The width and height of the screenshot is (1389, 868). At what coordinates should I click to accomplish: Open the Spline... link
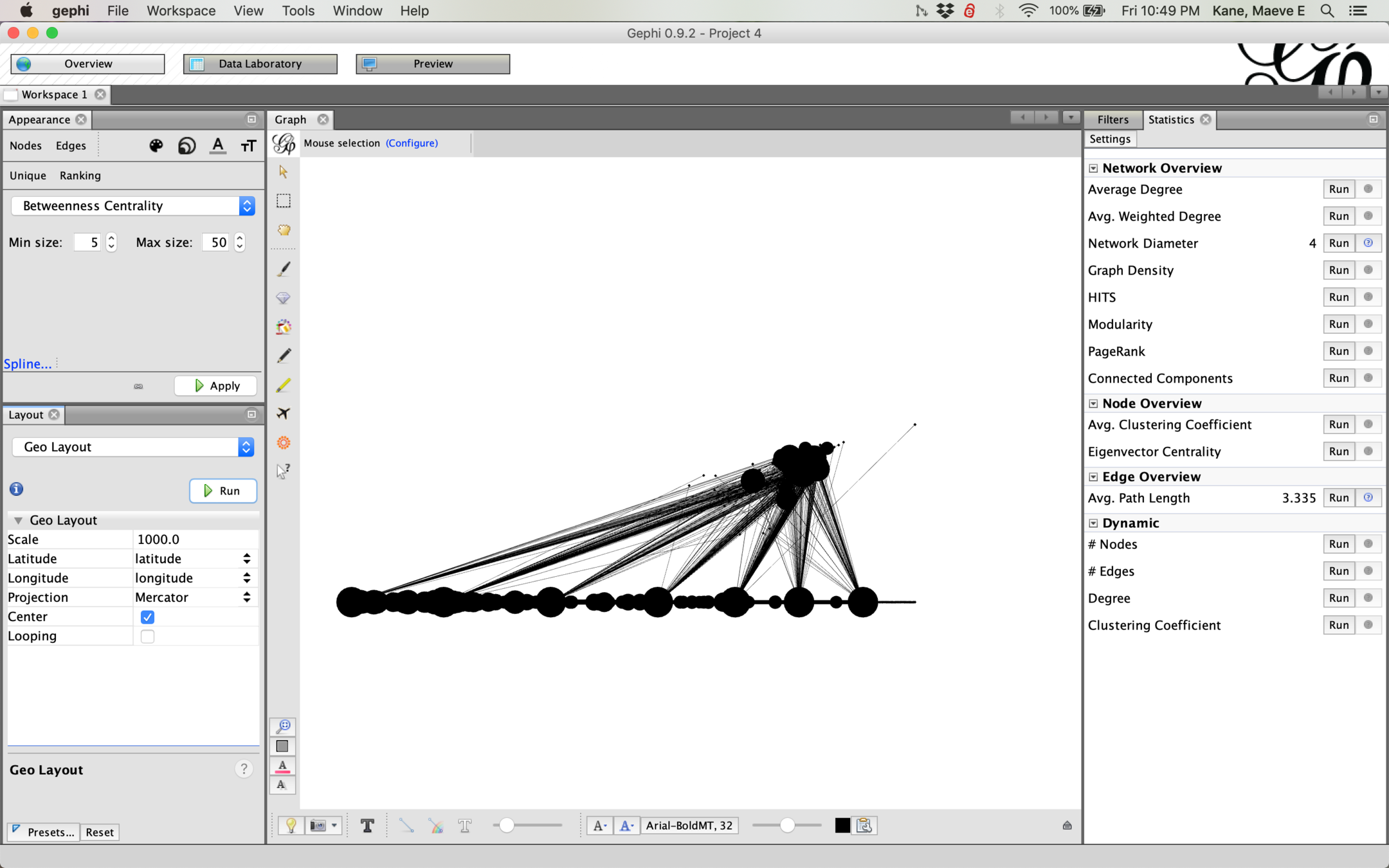(x=28, y=364)
